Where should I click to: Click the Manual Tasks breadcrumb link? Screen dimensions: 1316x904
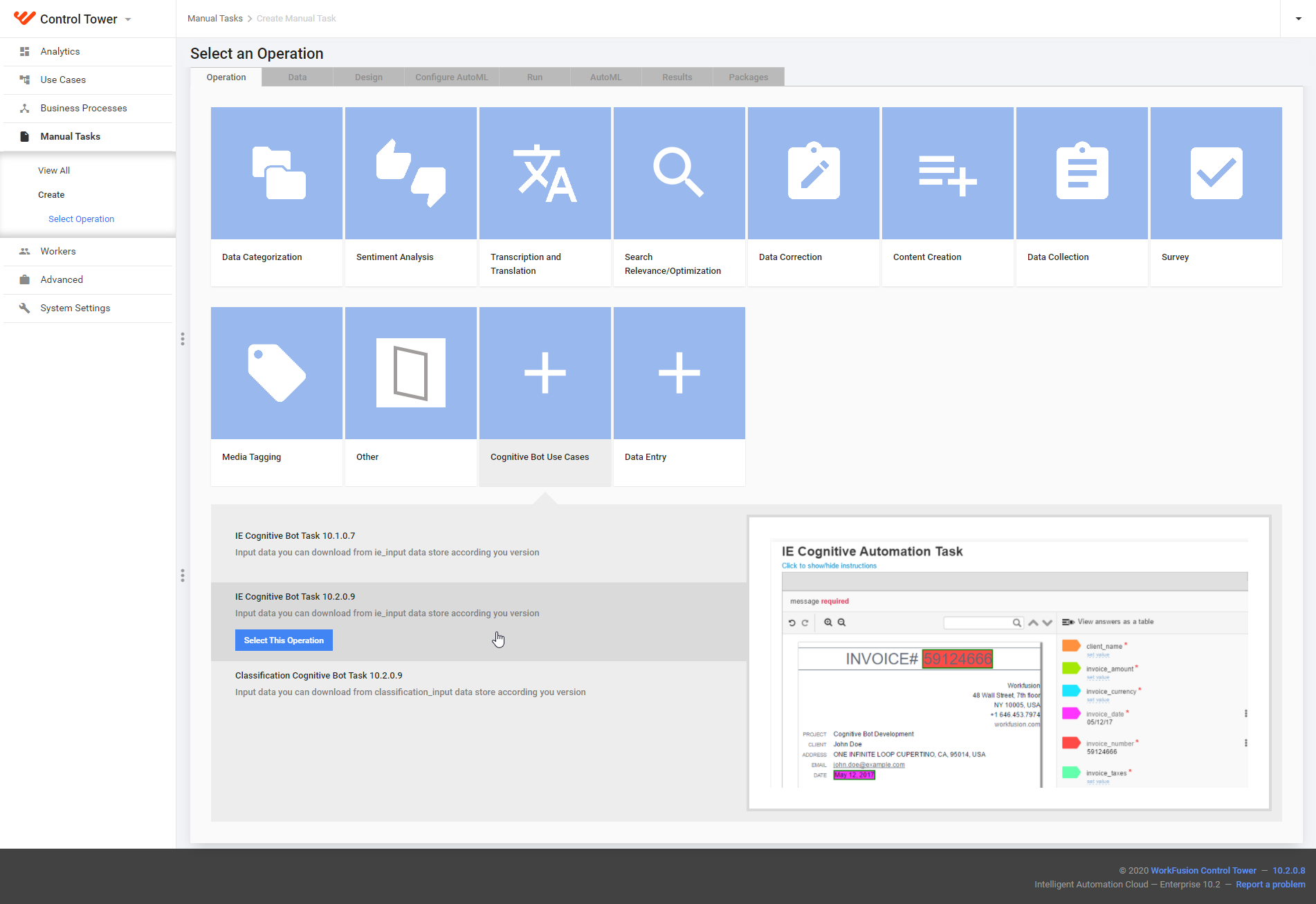click(215, 19)
